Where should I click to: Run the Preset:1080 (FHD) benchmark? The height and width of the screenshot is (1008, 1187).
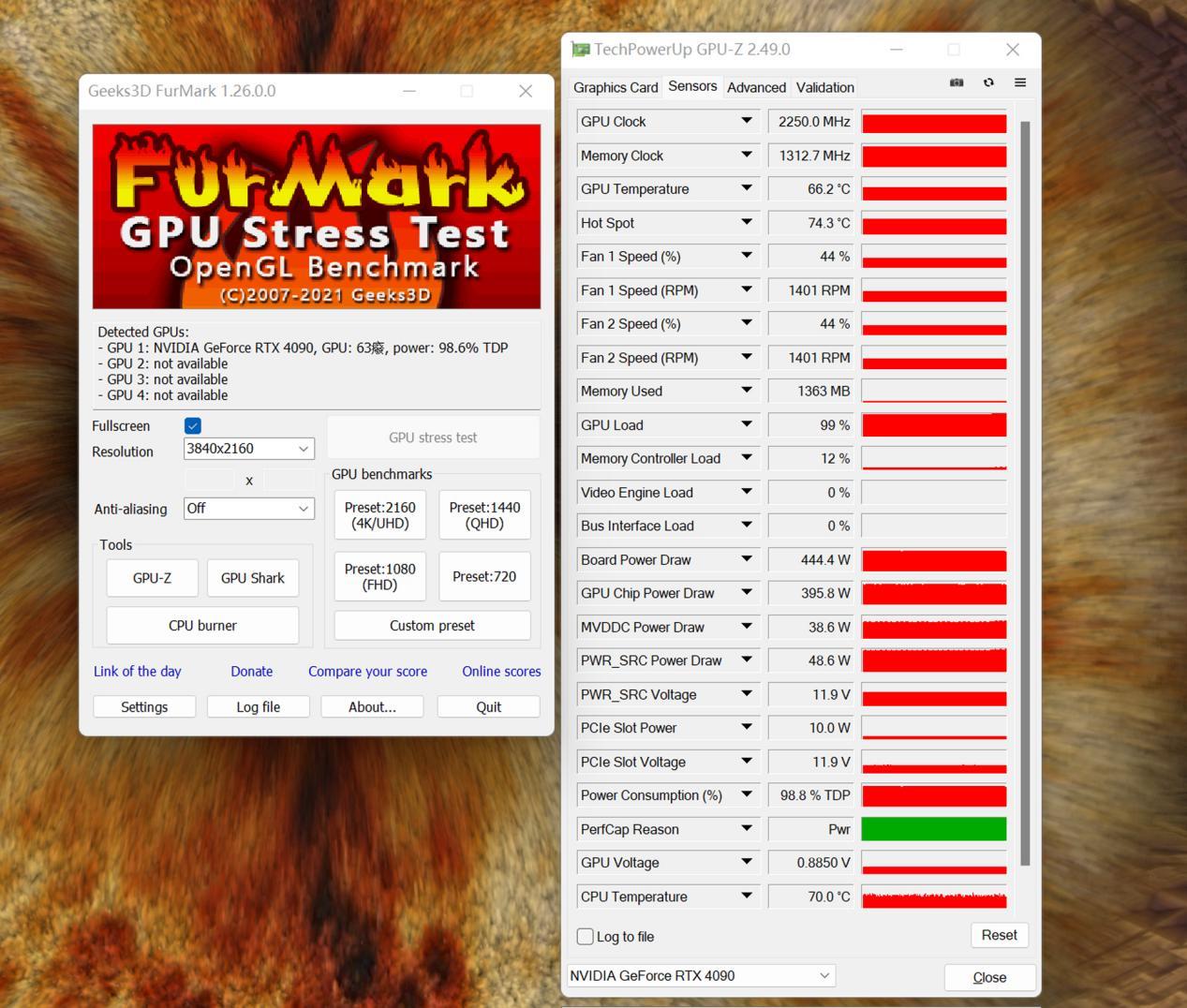click(380, 577)
